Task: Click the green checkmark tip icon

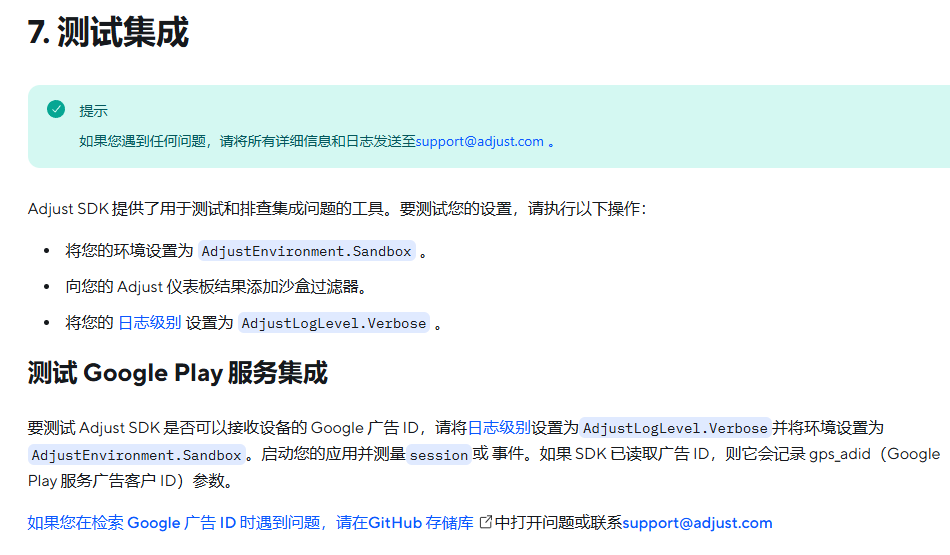Action: pos(56,109)
